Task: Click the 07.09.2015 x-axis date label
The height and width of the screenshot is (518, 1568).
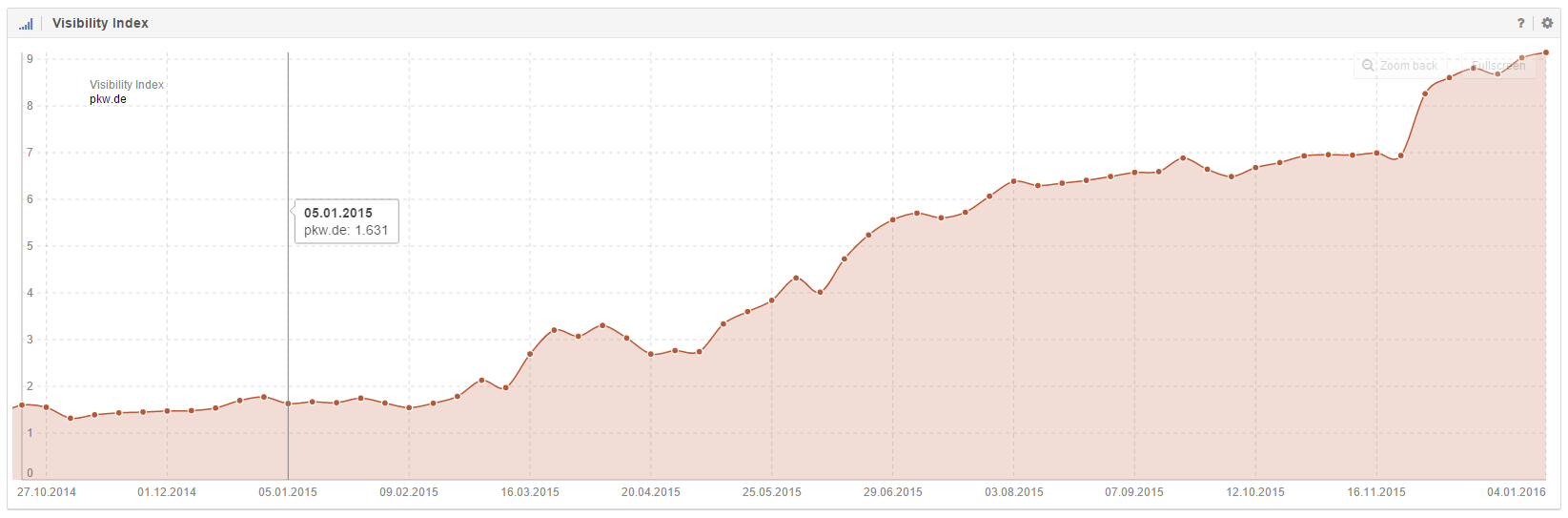Action: 1134,492
